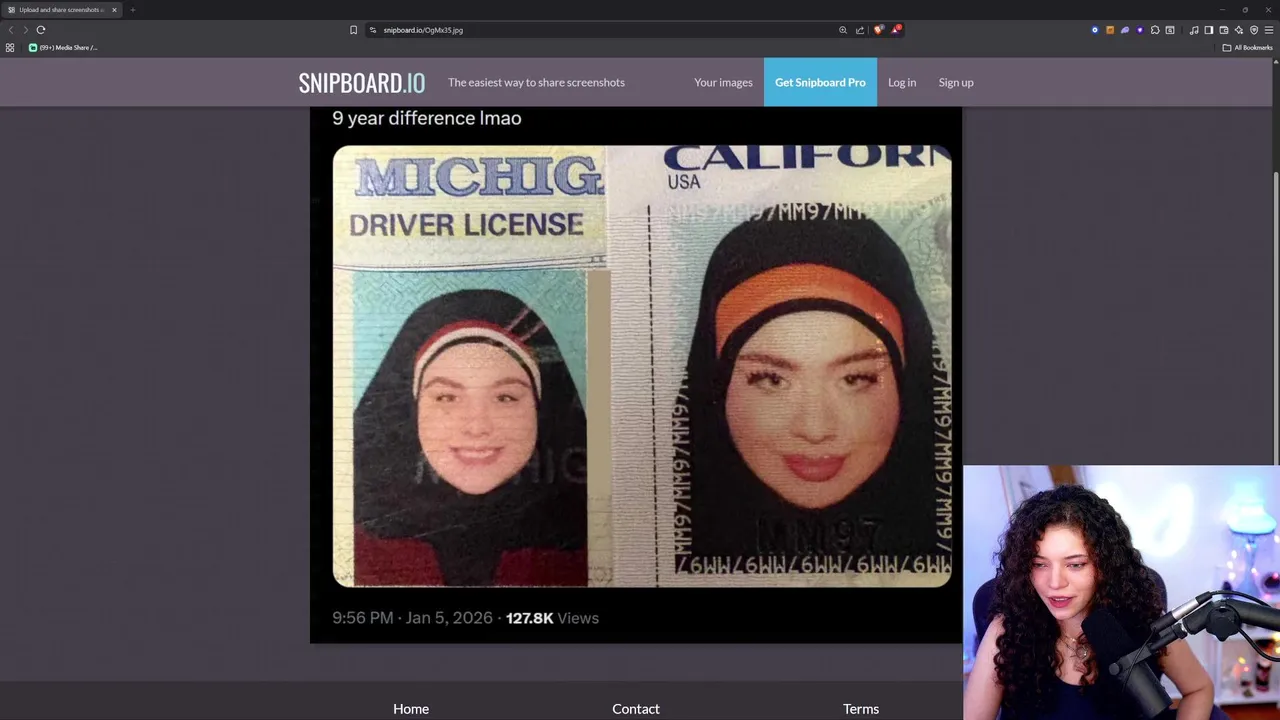This screenshot has width=1280, height=720.
Task: Click the zoom magnifier icon in address bar
Action: coord(843,30)
